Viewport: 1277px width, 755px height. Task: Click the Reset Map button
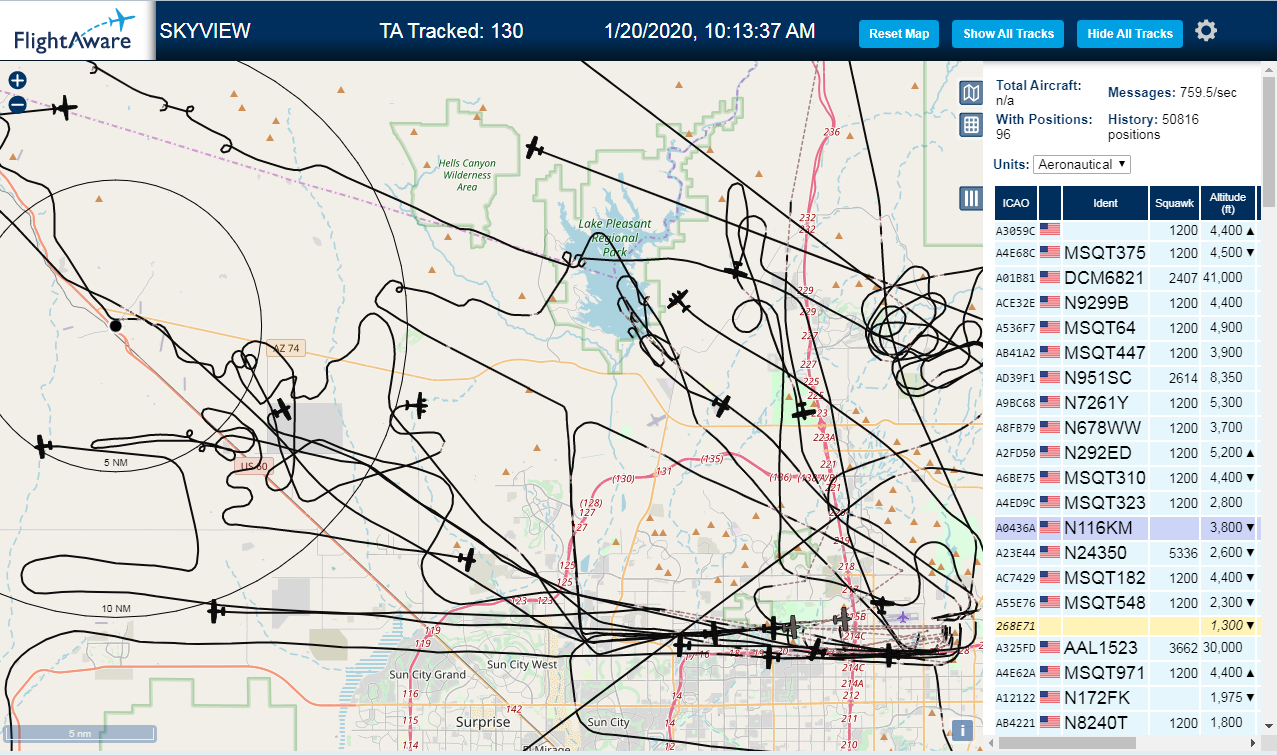pos(899,33)
